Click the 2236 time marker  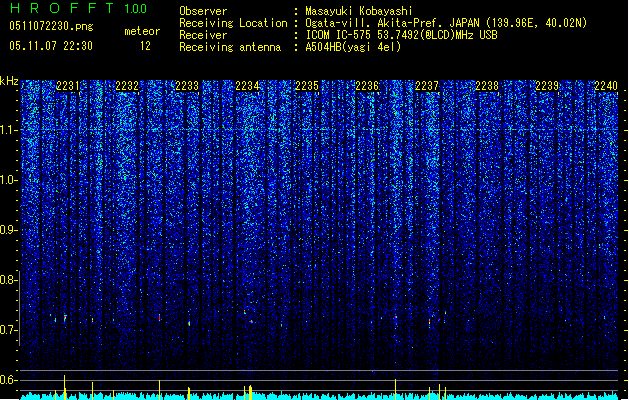(367, 85)
